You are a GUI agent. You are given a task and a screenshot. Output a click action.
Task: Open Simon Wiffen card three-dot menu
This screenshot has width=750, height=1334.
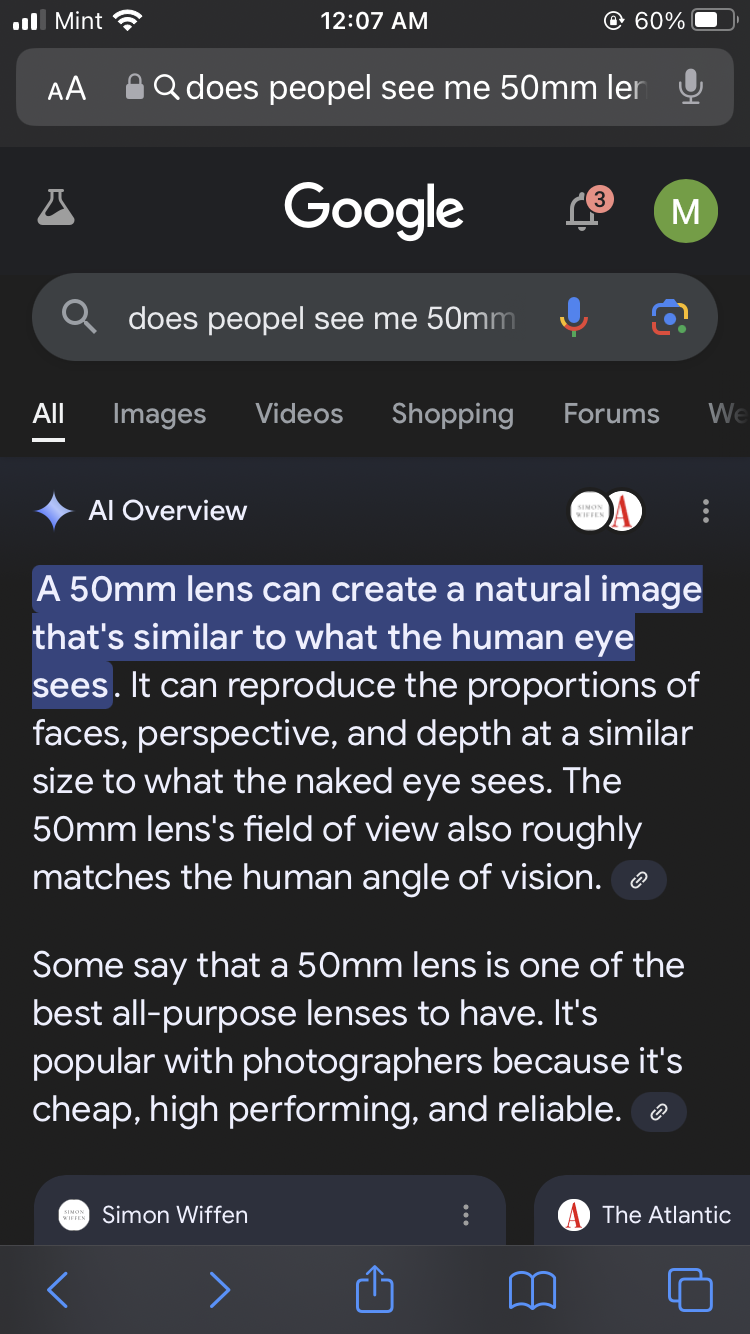[x=465, y=1215]
